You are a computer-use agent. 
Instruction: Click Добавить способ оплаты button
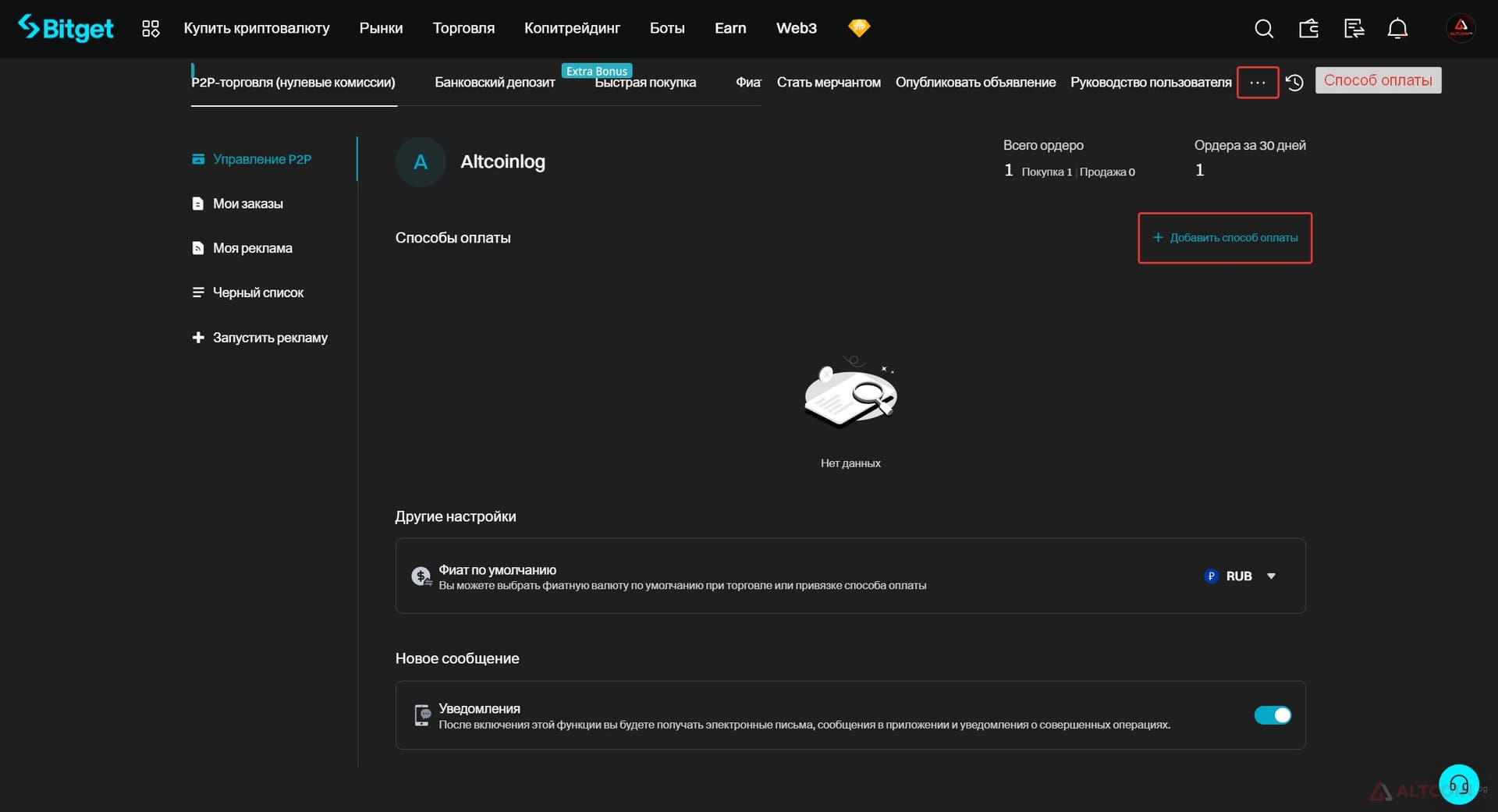pyautogui.click(x=1225, y=238)
